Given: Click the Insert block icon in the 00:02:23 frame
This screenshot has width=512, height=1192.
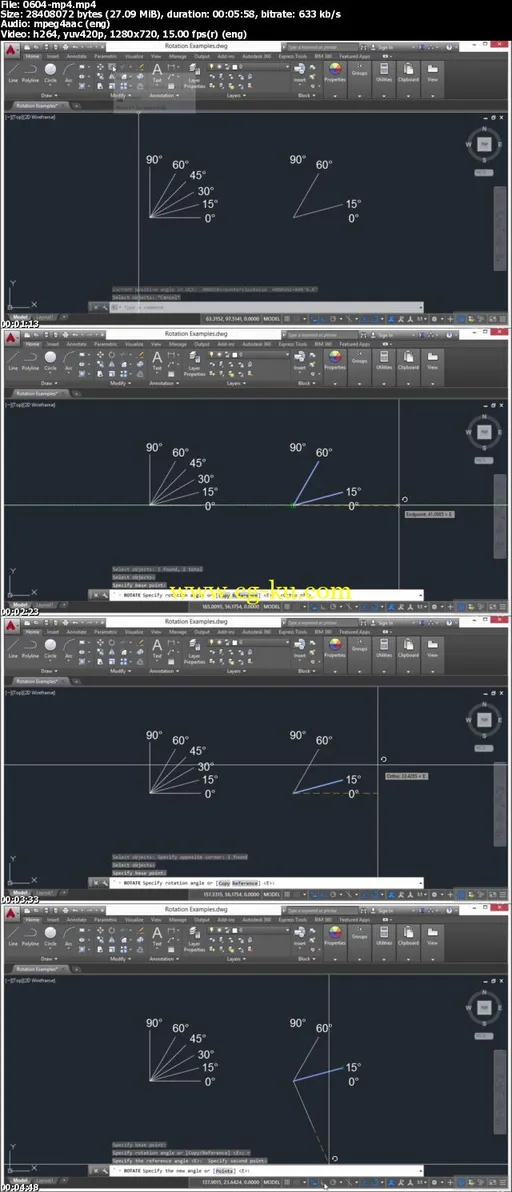Looking at the screenshot, I should click(300, 359).
